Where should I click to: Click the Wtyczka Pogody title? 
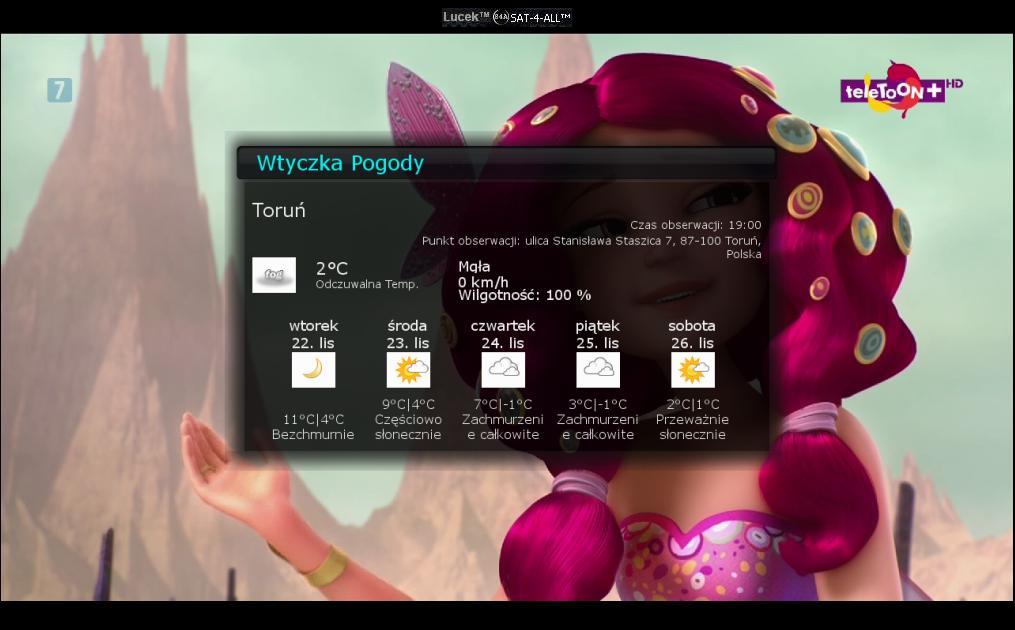(340, 163)
